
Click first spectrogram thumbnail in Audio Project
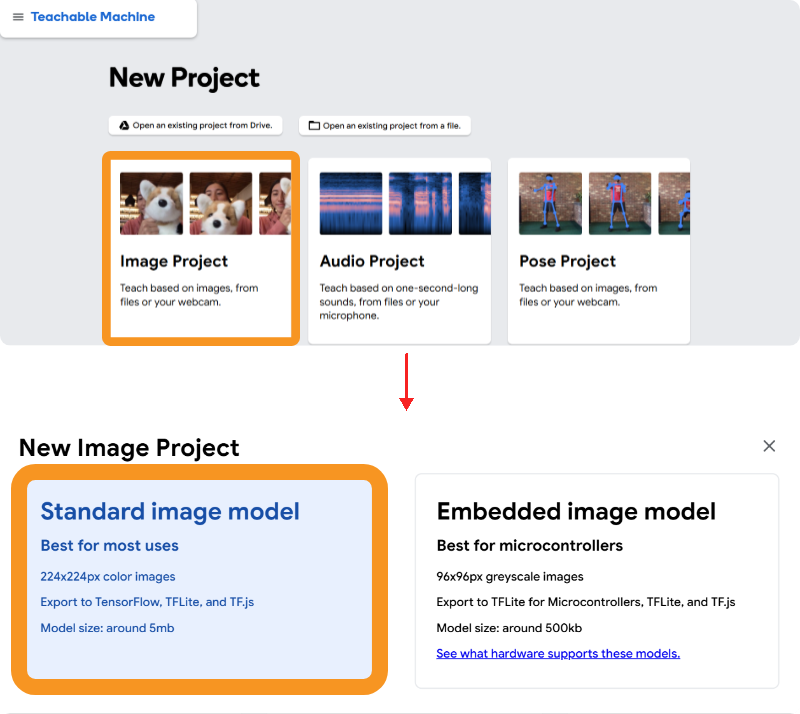[351, 204]
